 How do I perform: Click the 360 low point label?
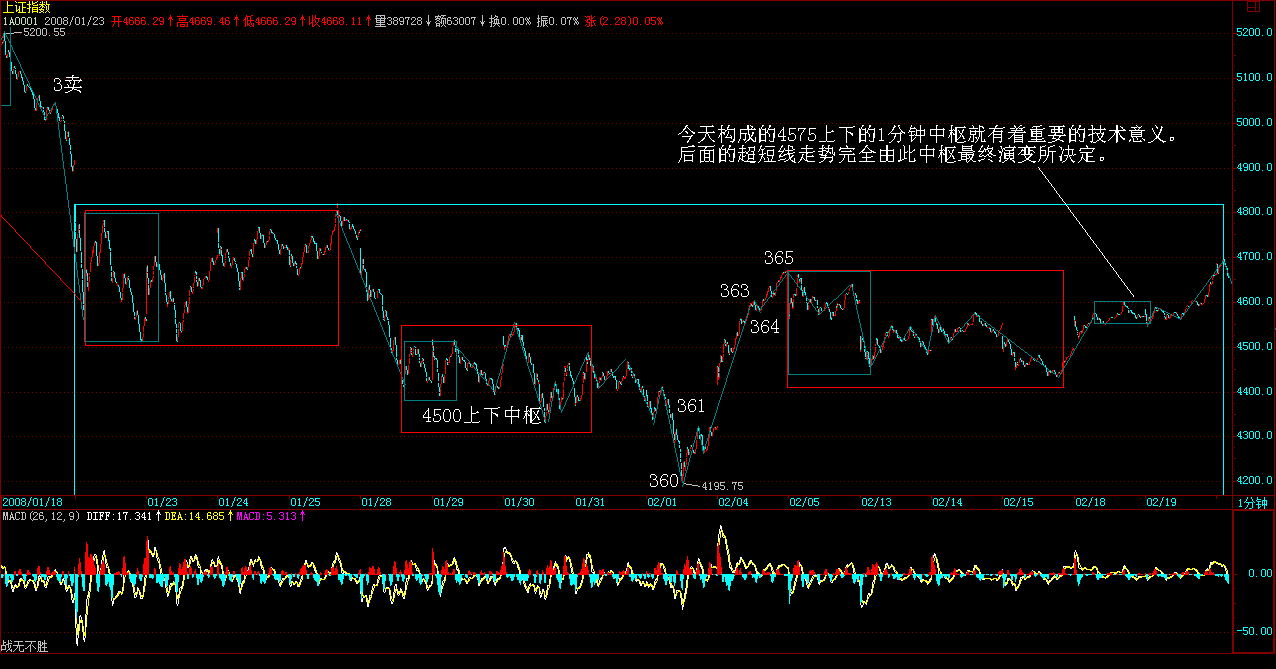pyautogui.click(x=663, y=482)
